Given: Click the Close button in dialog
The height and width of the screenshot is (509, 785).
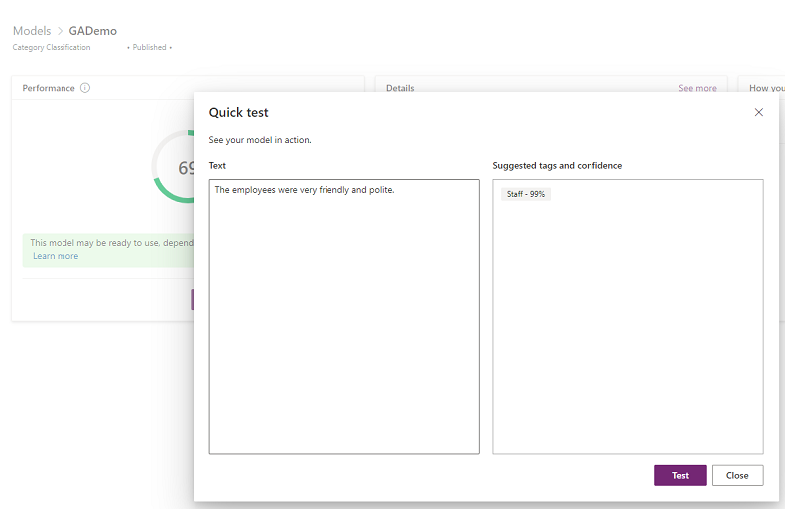Looking at the screenshot, I should tap(737, 475).
